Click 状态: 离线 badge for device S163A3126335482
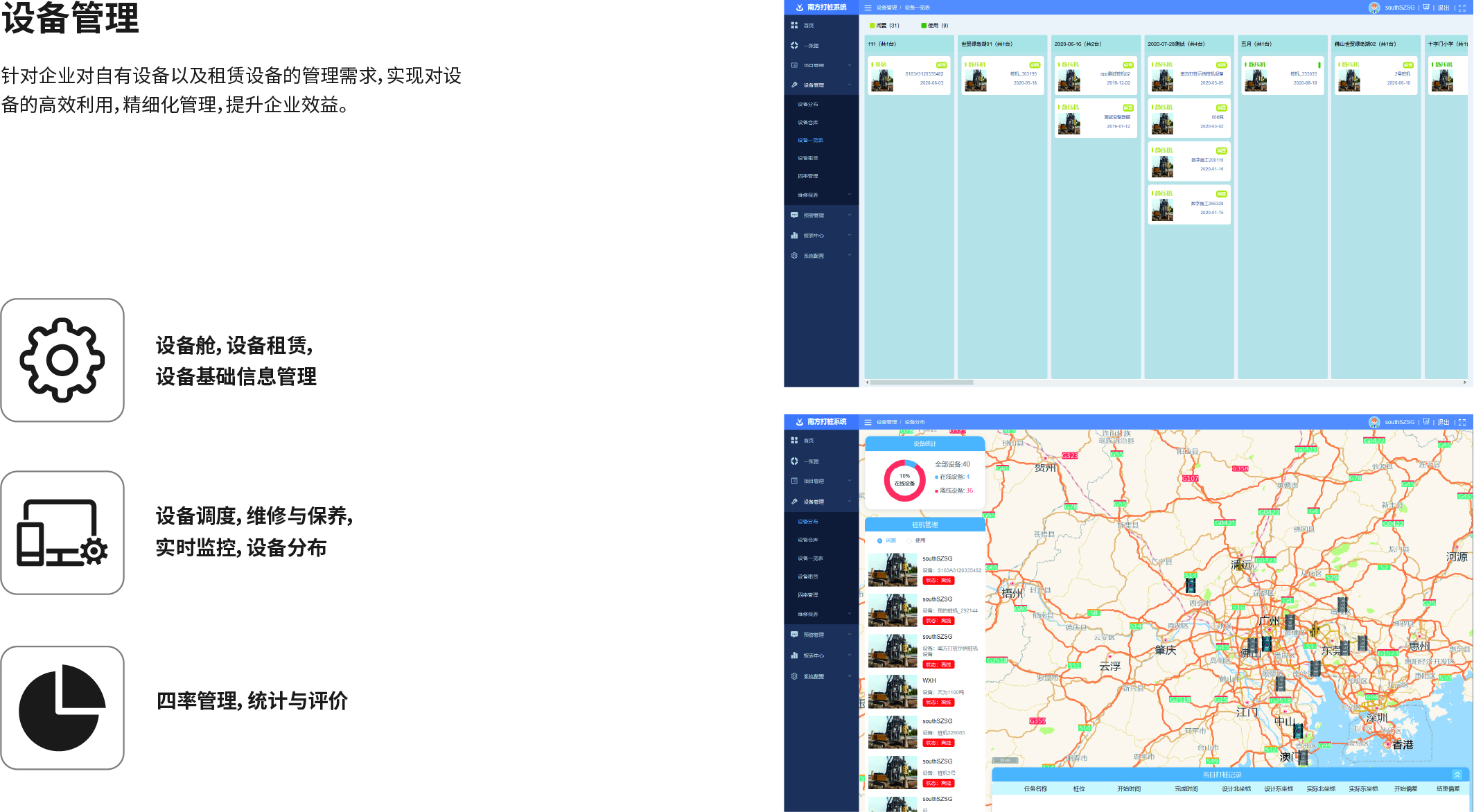1474x812 pixels. (x=939, y=581)
